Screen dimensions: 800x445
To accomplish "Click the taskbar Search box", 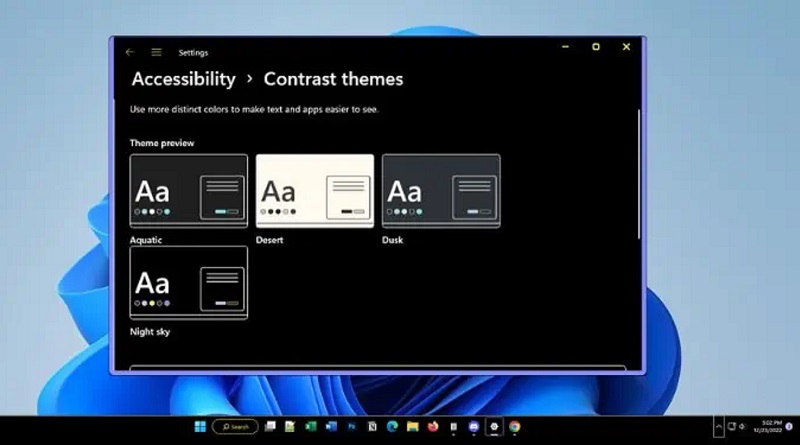I will click(x=235, y=427).
